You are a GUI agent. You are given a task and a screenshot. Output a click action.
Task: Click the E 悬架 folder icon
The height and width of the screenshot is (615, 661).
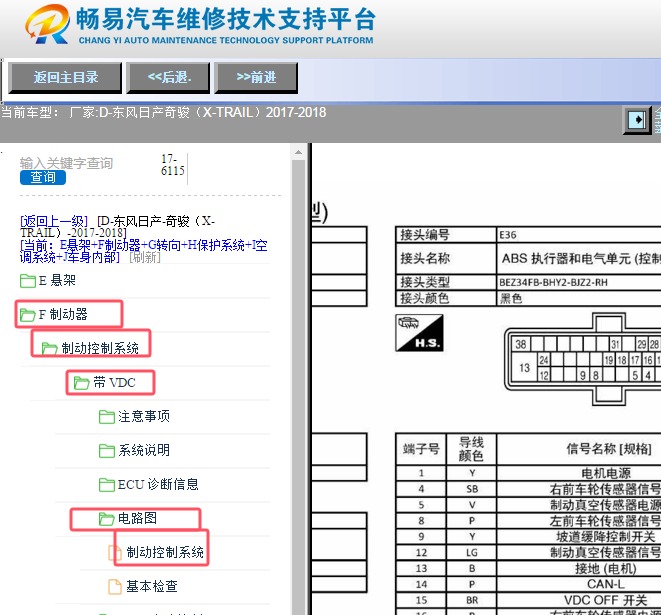pos(28,281)
